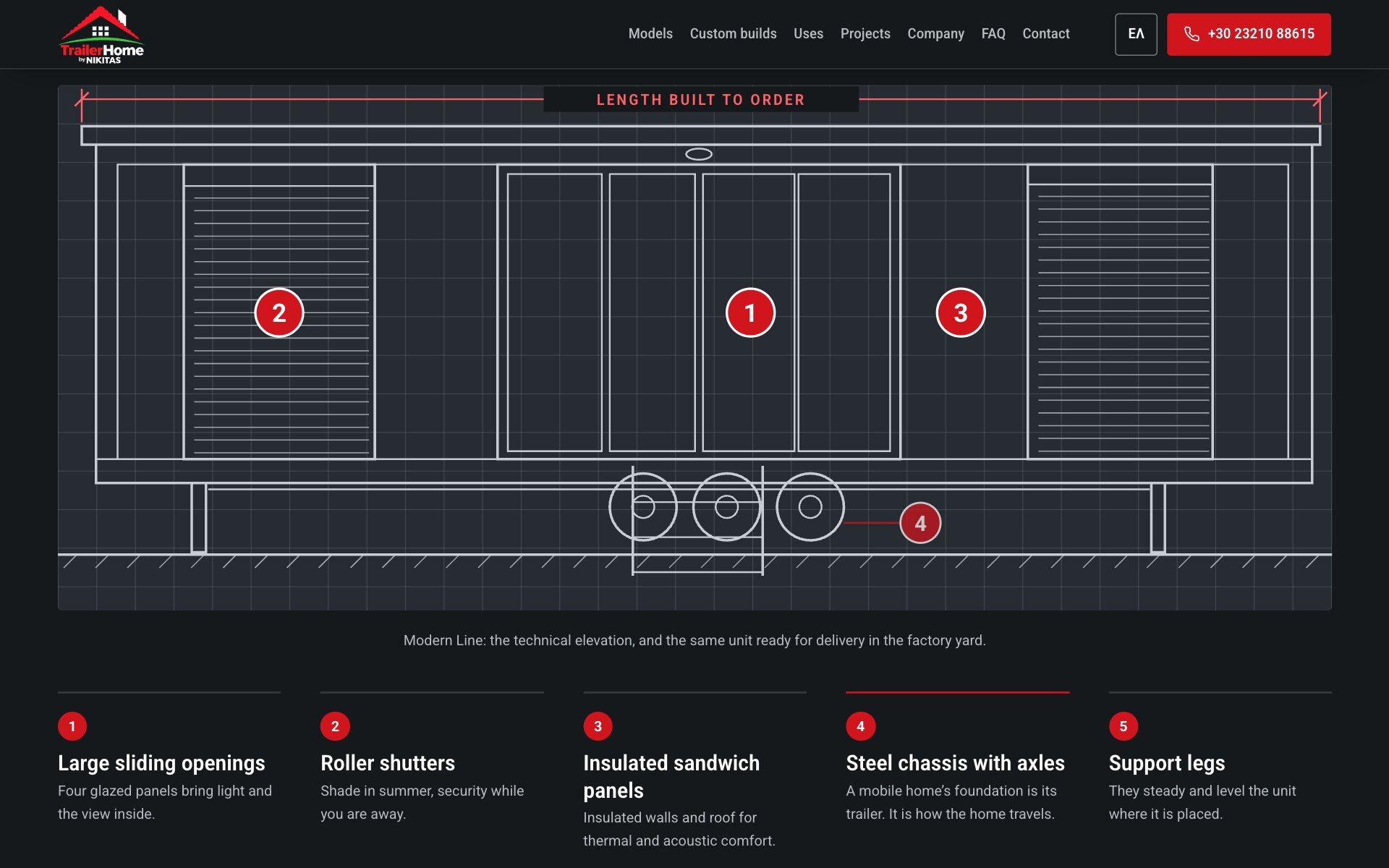This screenshot has width=1389, height=868.
Task: Switch language with the ΕΛ button
Action: tap(1136, 34)
